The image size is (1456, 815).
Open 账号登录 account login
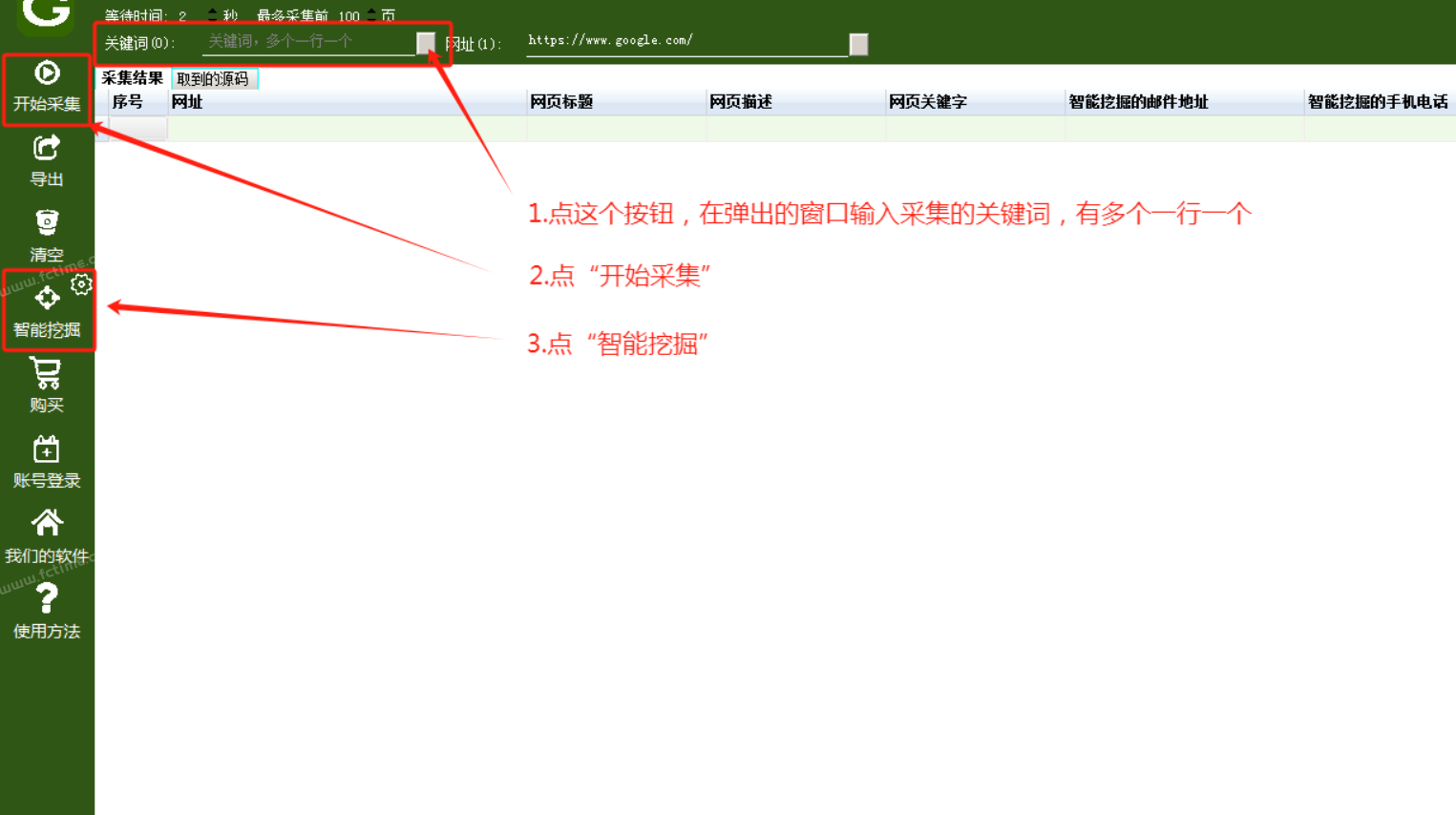click(x=46, y=449)
